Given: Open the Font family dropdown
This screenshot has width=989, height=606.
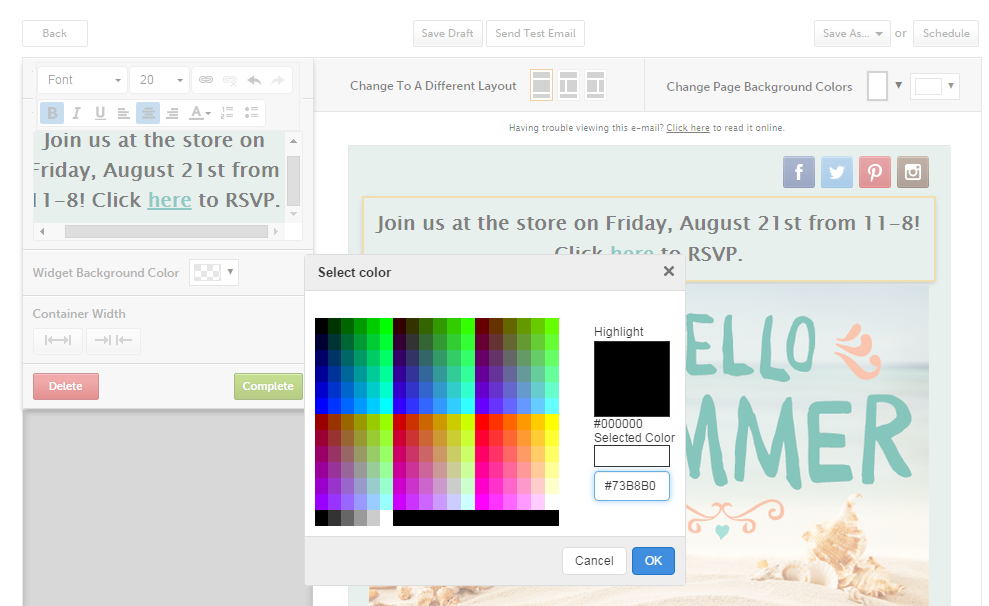Looking at the screenshot, I should point(83,80).
